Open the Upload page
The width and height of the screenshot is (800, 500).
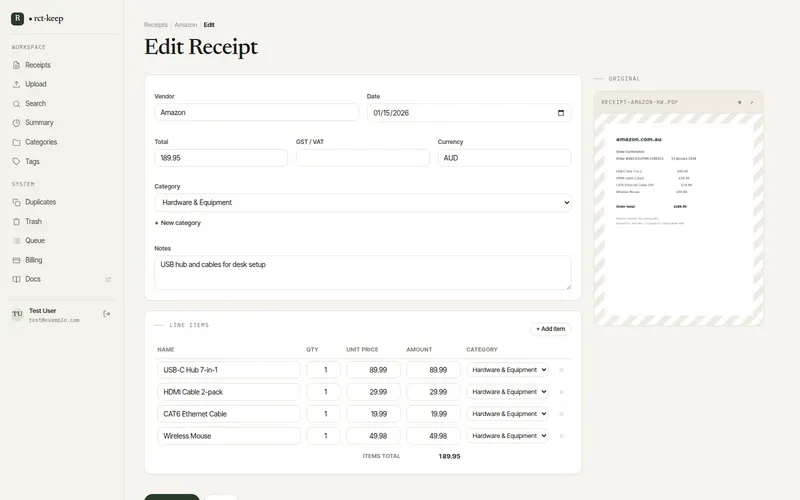[x=36, y=84]
